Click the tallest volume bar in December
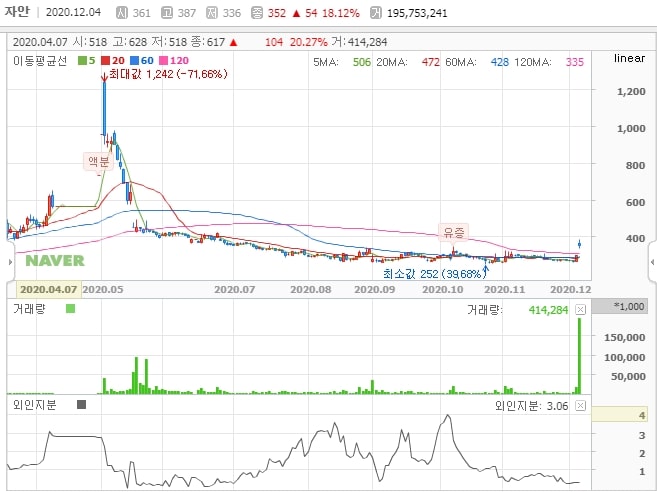The width and height of the screenshot is (657, 492). (580, 356)
